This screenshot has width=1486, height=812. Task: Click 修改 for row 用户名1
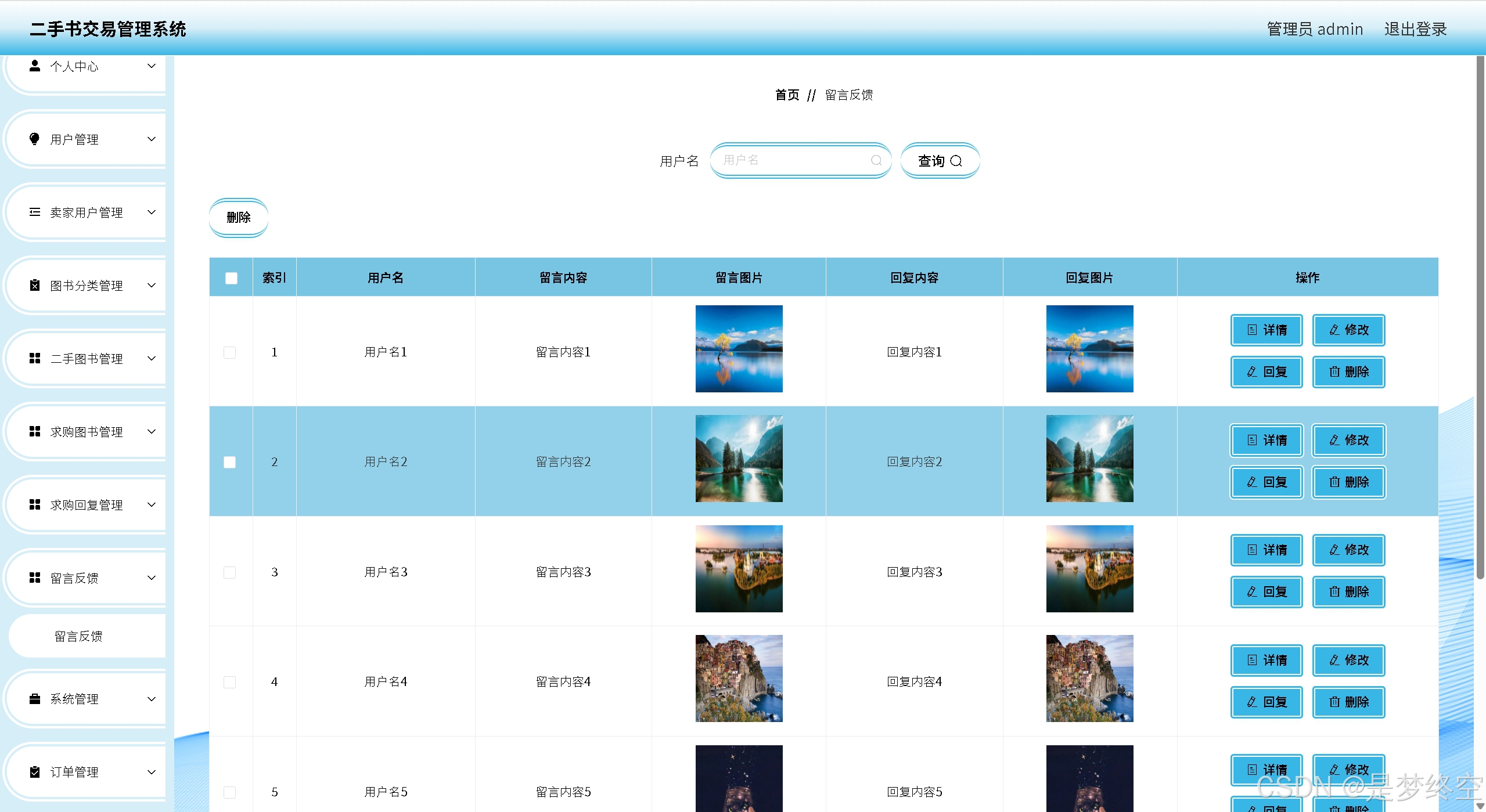(1348, 330)
